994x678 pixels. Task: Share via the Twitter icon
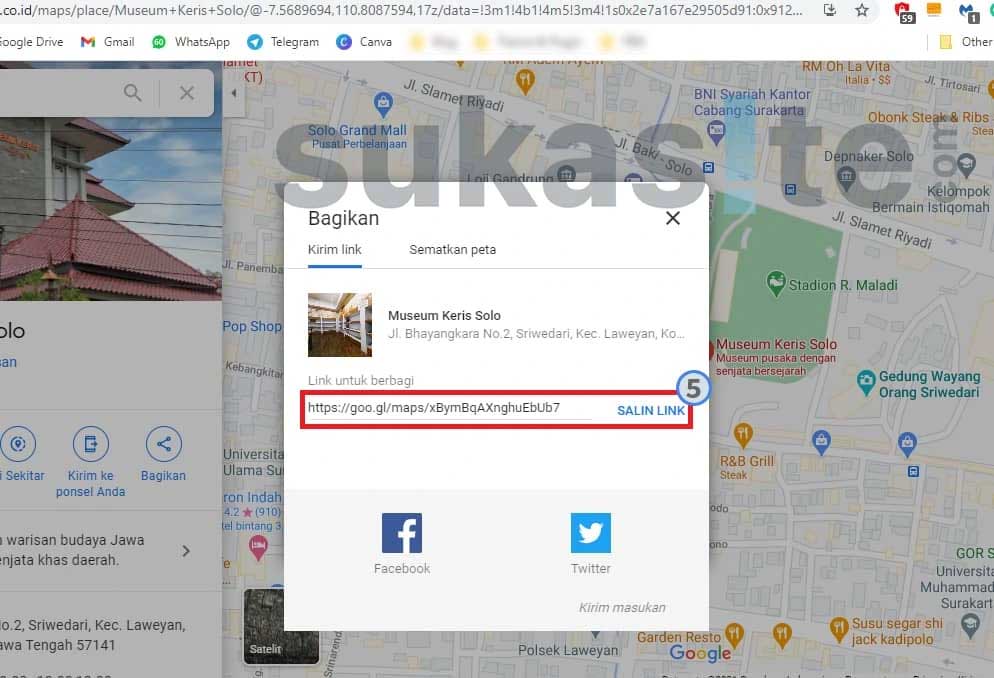[x=590, y=533]
